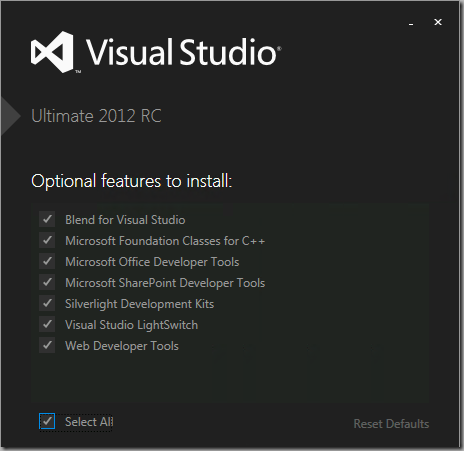The width and height of the screenshot is (464, 451).
Task: Toggle Web Developer Tools checkbox
Action: [47, 345]
